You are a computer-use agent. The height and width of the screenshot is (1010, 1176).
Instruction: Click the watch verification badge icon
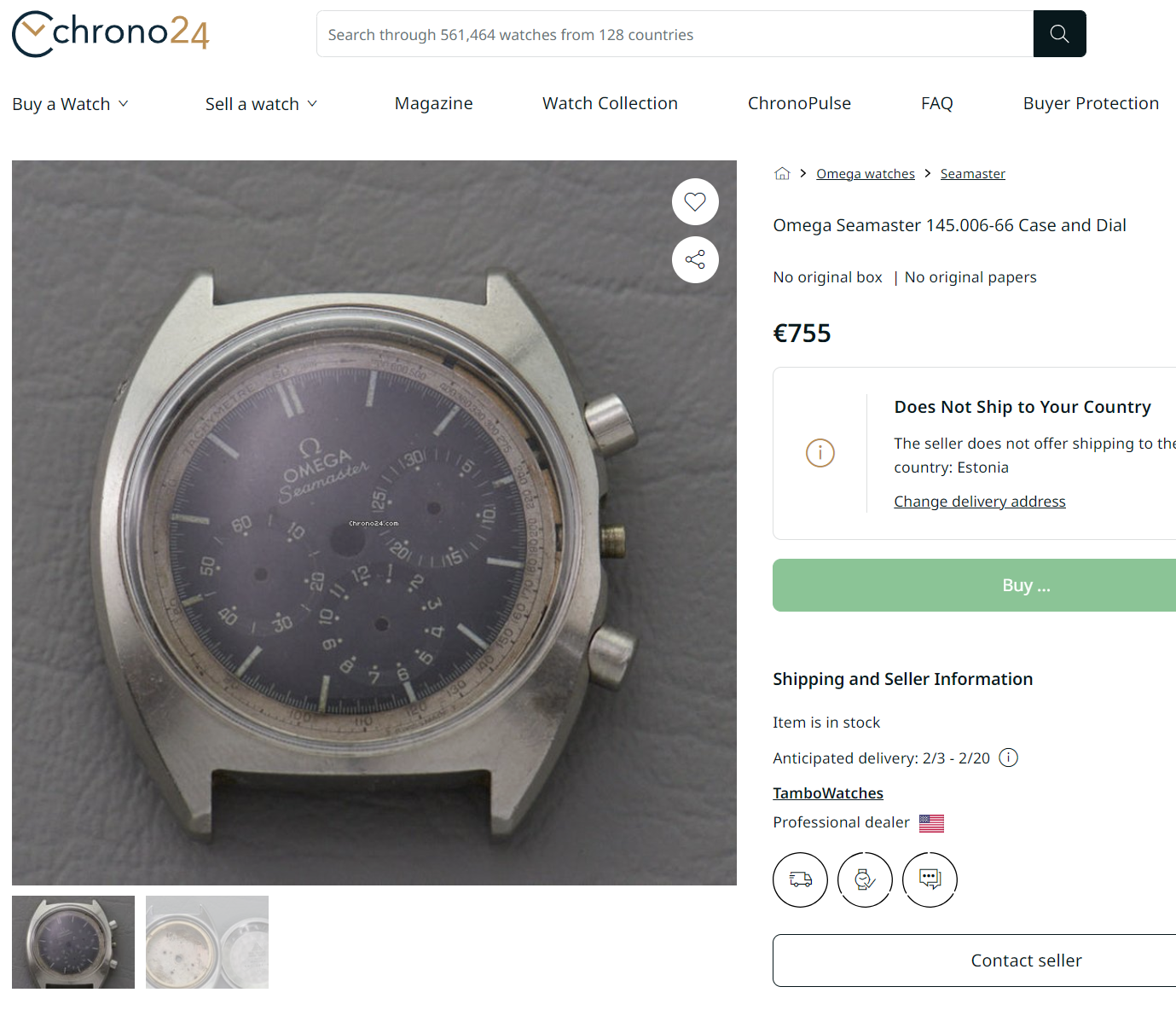[x=865, y=879]
